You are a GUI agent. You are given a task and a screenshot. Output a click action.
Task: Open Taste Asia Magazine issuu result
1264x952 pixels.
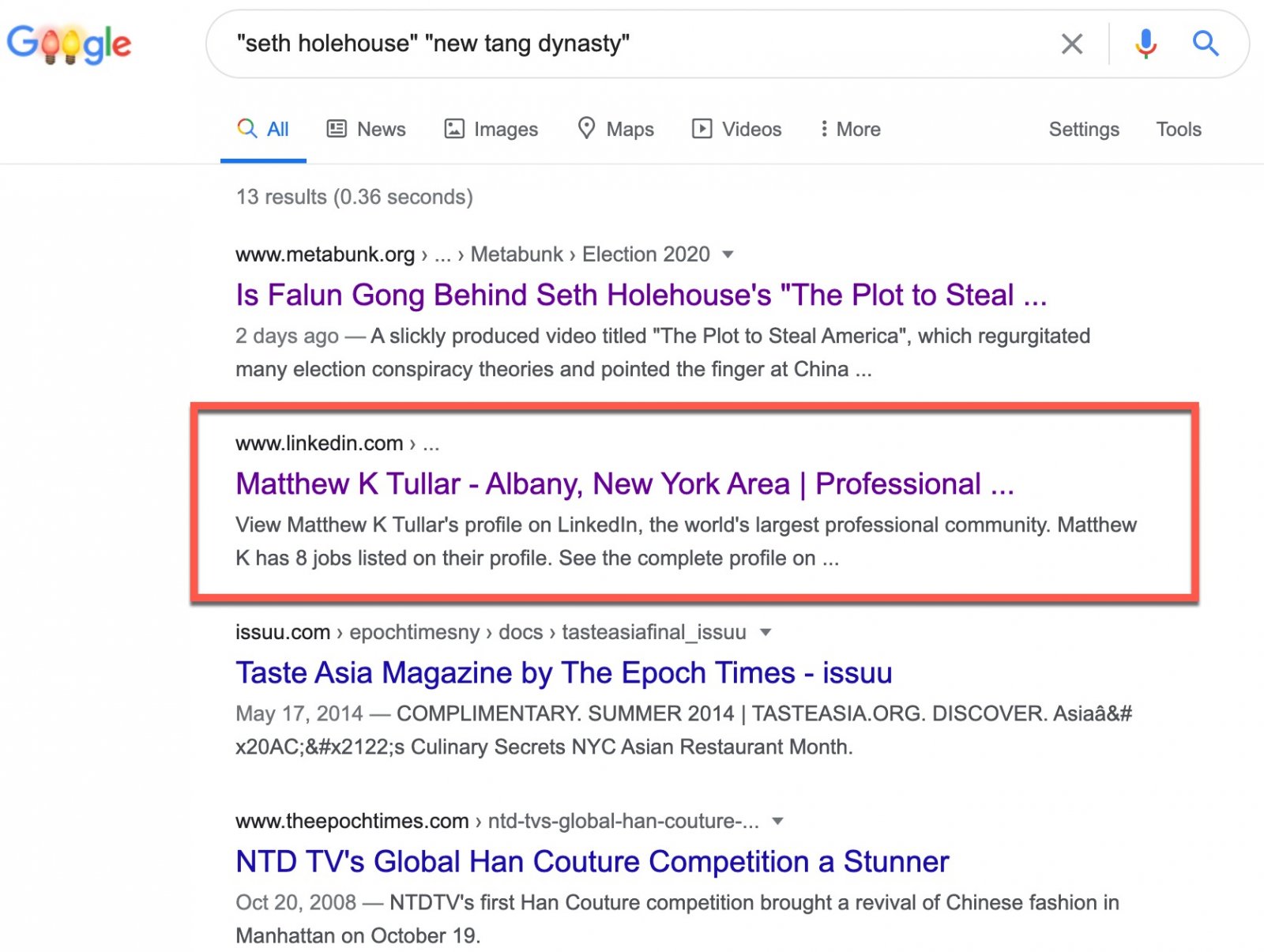563,672
